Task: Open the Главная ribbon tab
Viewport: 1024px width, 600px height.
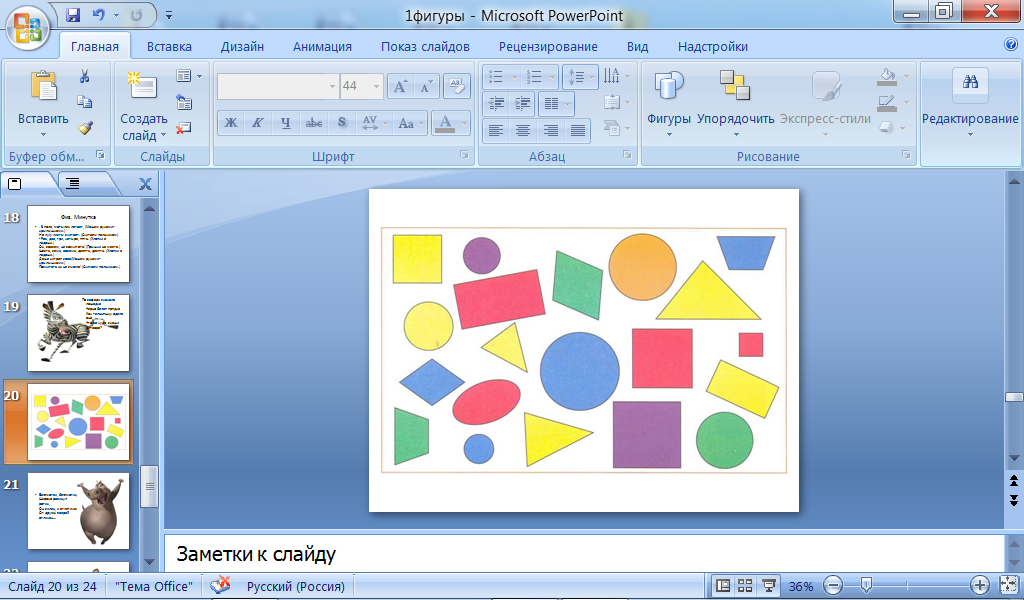Action: click(x=95, y=46)
